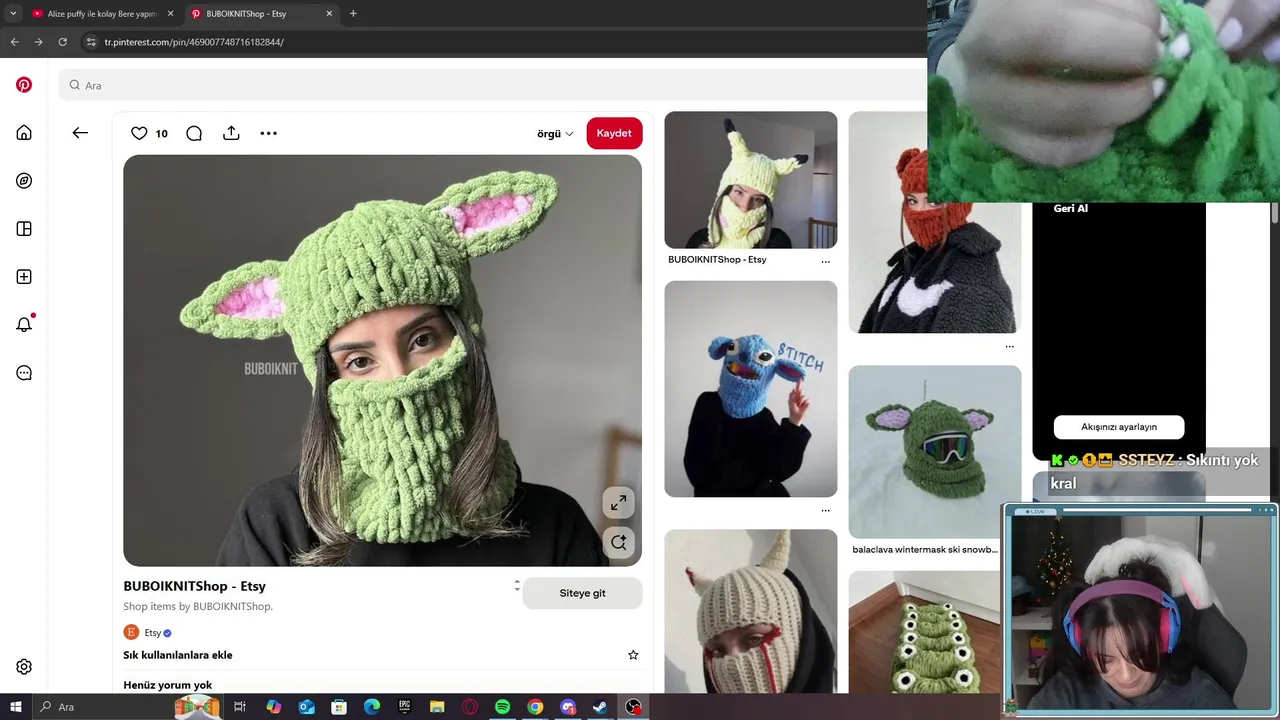Add pin to favorites with star icon
Viewport: 1280px width, 720px height.
633,655
